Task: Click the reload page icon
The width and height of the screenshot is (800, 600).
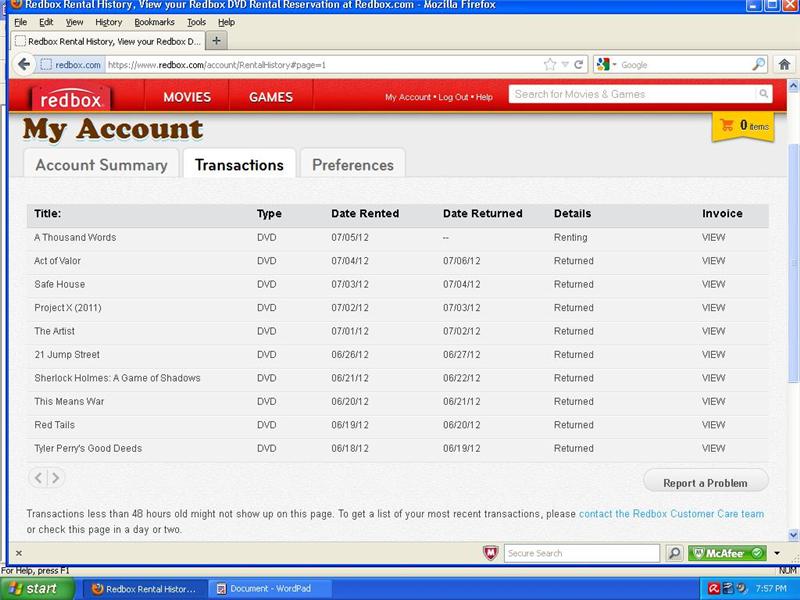Action: (579, 65)
